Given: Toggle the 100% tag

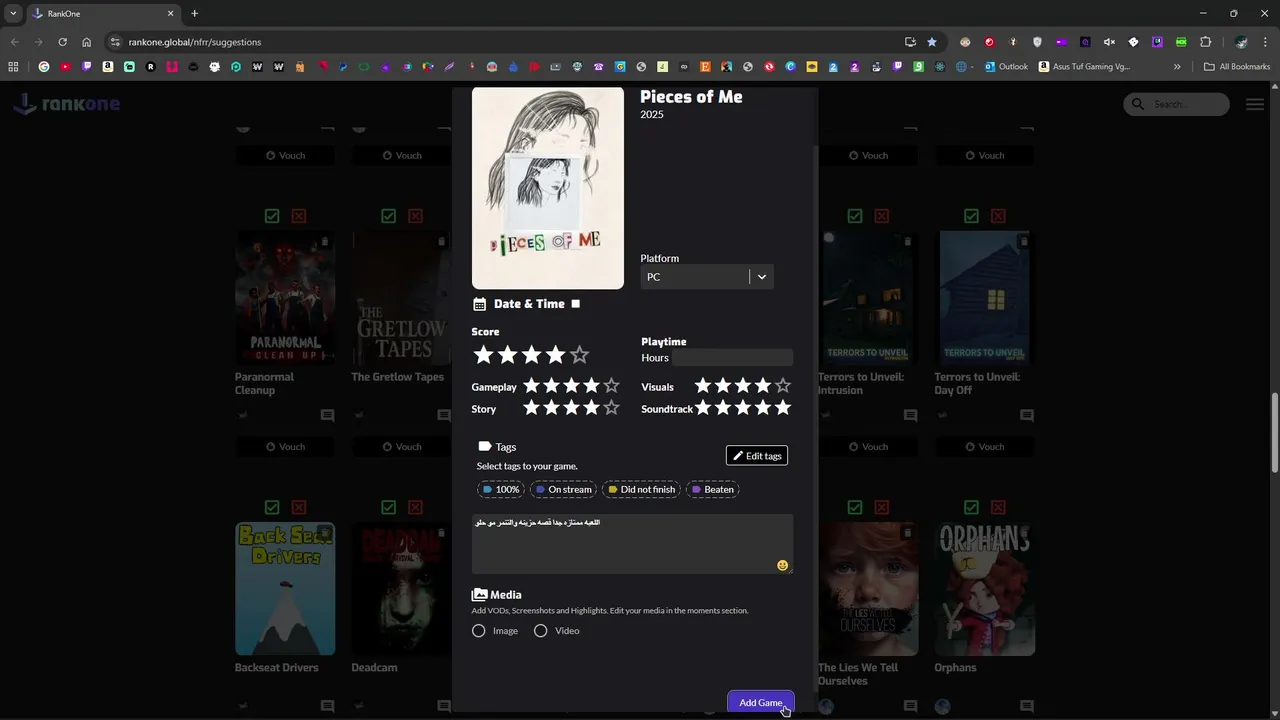Looking at the screenshot, I should coord(501,489).
